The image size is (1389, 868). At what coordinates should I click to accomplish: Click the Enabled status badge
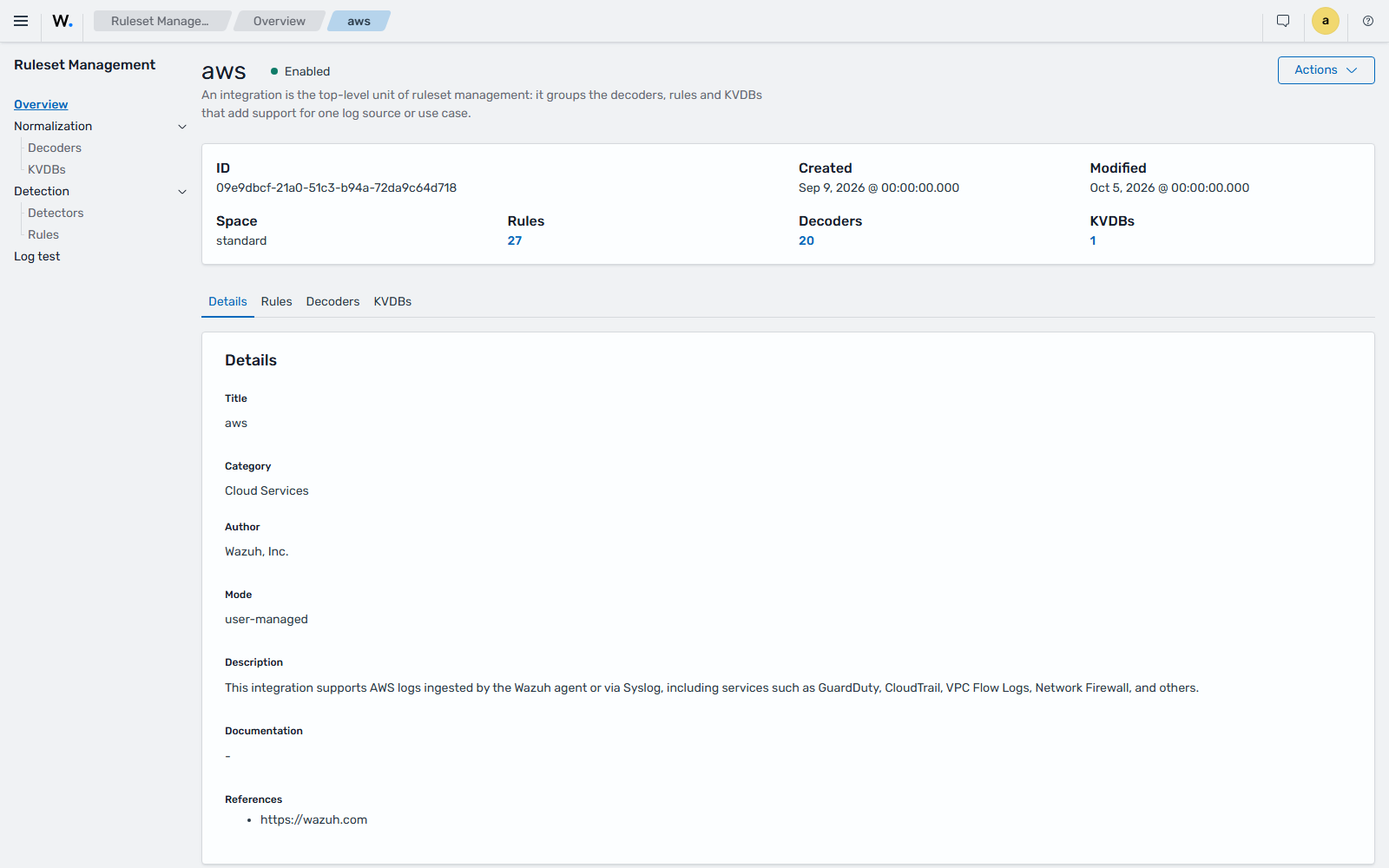point(300,71)
